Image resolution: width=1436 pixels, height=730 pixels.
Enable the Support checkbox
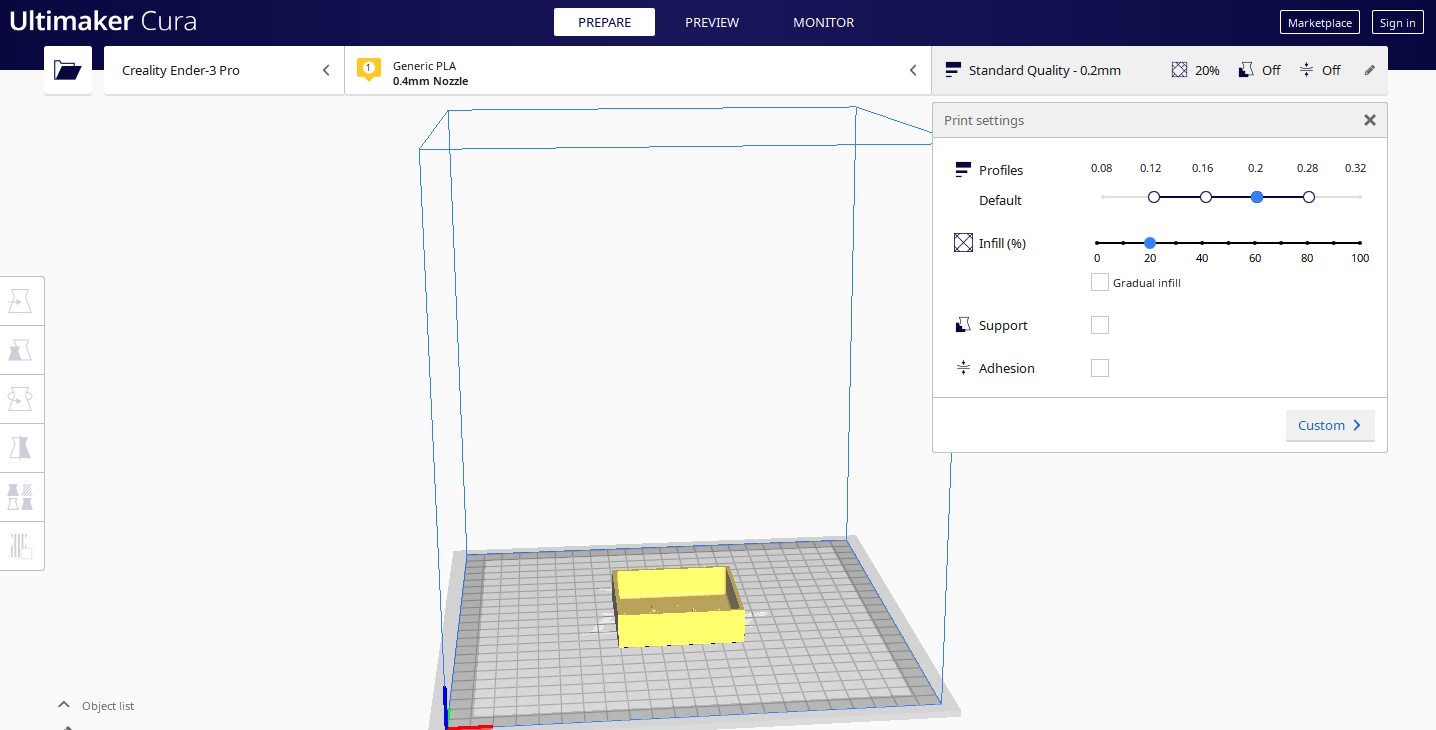(x=1100, y=325)
